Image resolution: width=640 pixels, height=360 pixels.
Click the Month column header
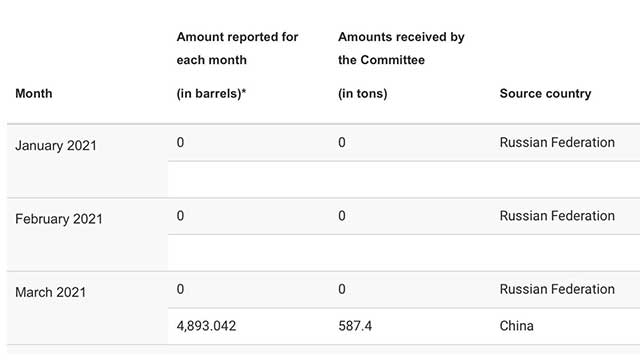(x=34, y=93)
